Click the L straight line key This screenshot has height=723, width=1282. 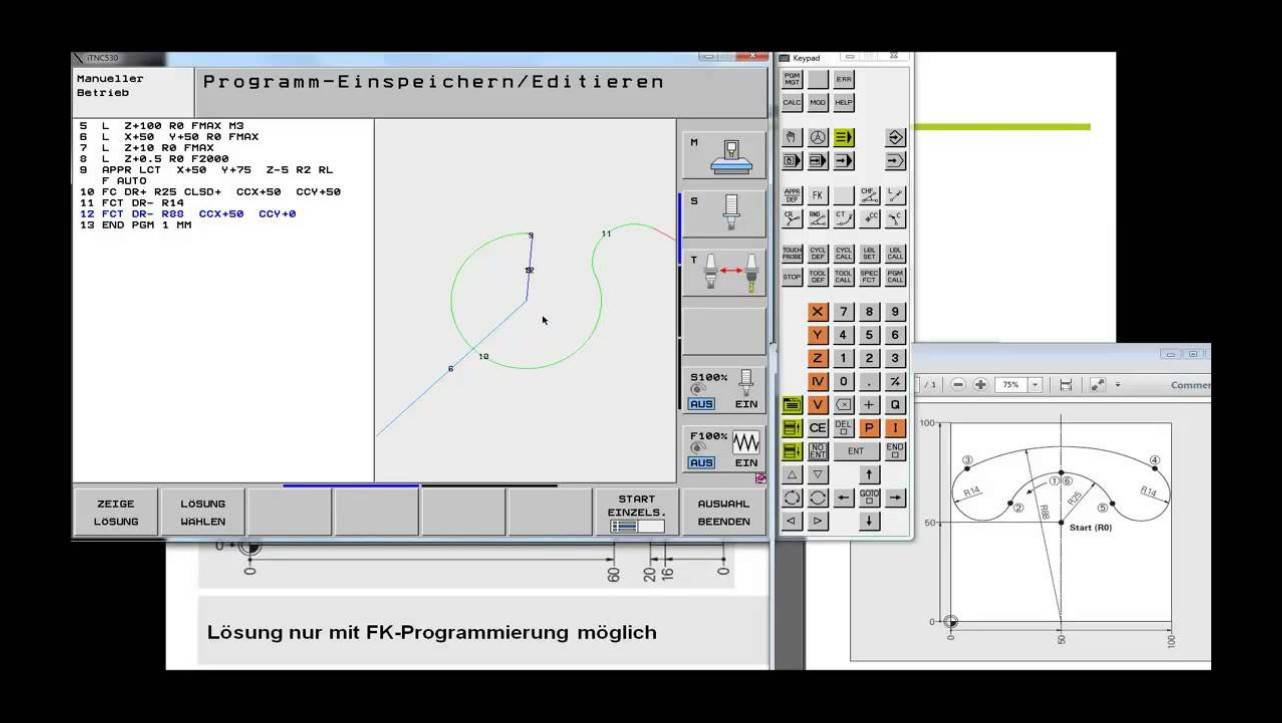895,196
